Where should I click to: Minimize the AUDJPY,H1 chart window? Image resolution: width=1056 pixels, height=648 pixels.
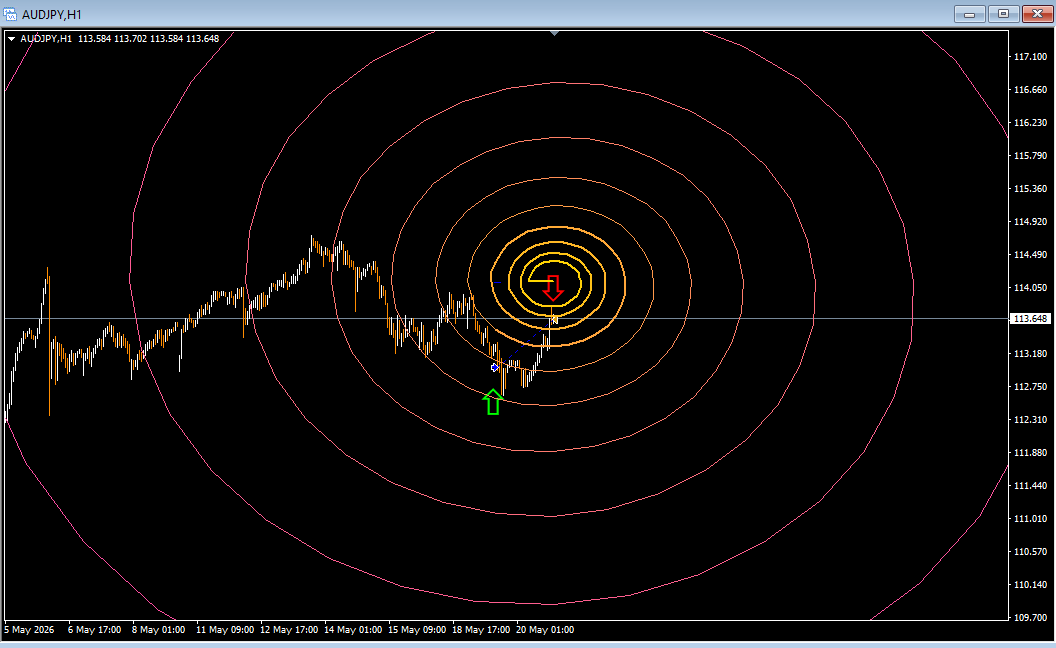[x=970, y=13]
